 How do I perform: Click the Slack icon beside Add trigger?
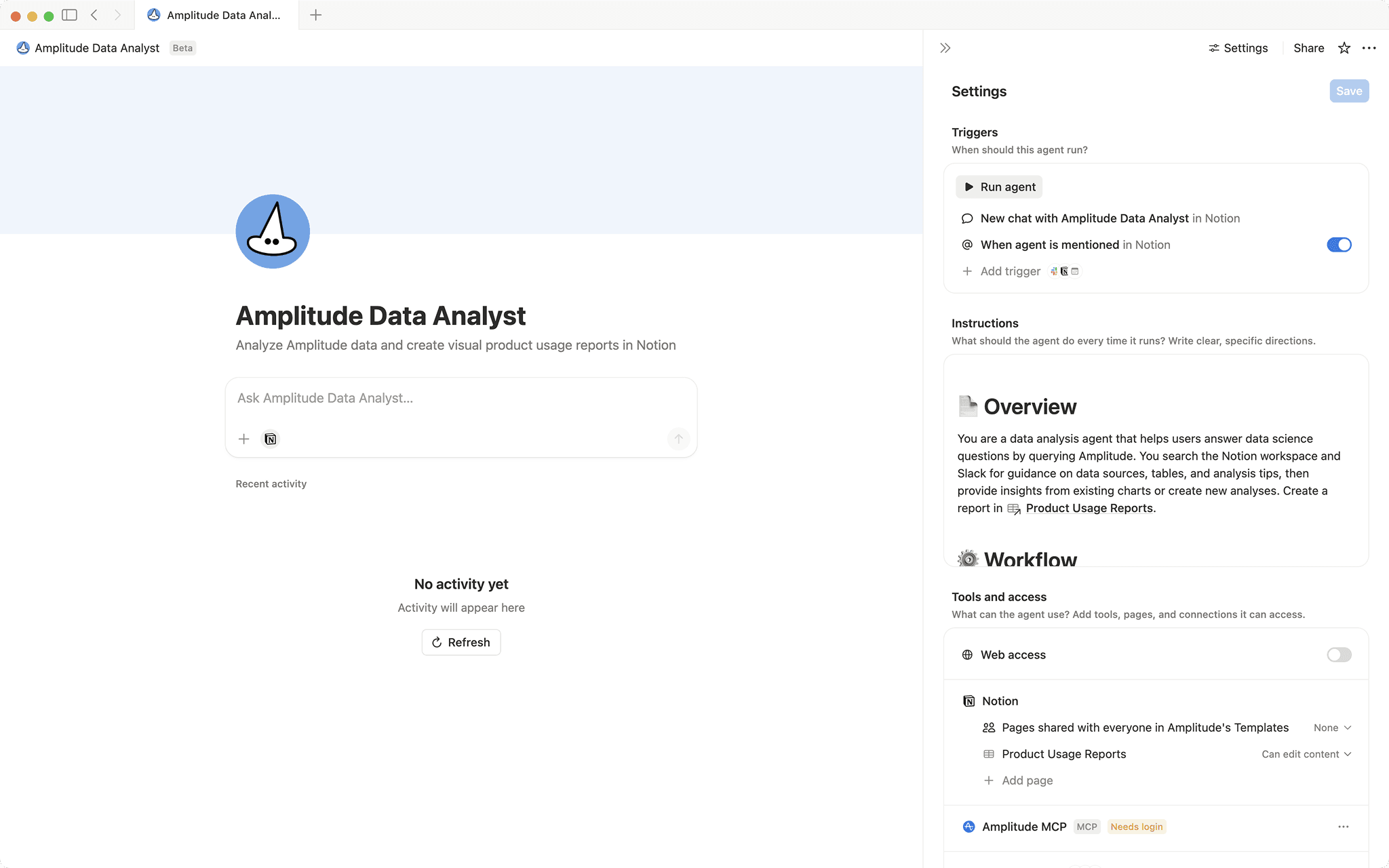coord(1054,271)
